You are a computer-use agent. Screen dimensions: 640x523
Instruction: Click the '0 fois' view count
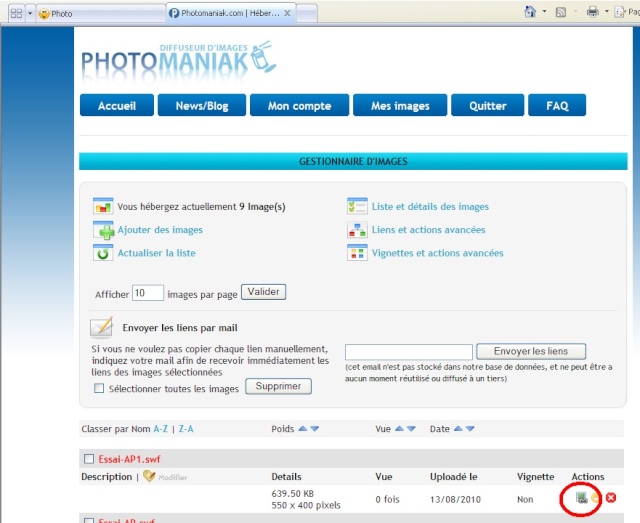click(387, 499)
